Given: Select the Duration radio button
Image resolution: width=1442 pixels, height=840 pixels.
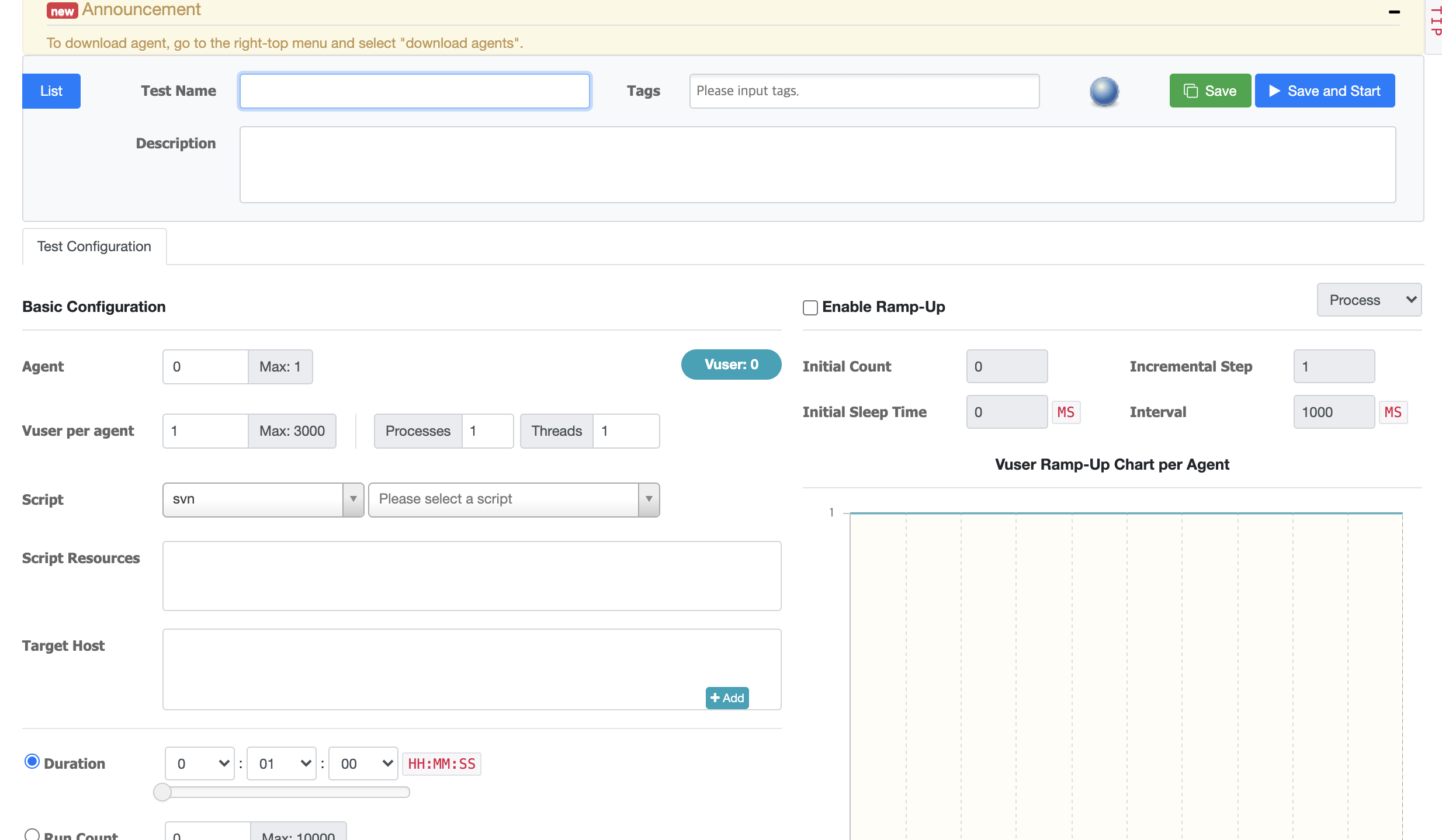Looking at the screenshot, I should 32,762.
